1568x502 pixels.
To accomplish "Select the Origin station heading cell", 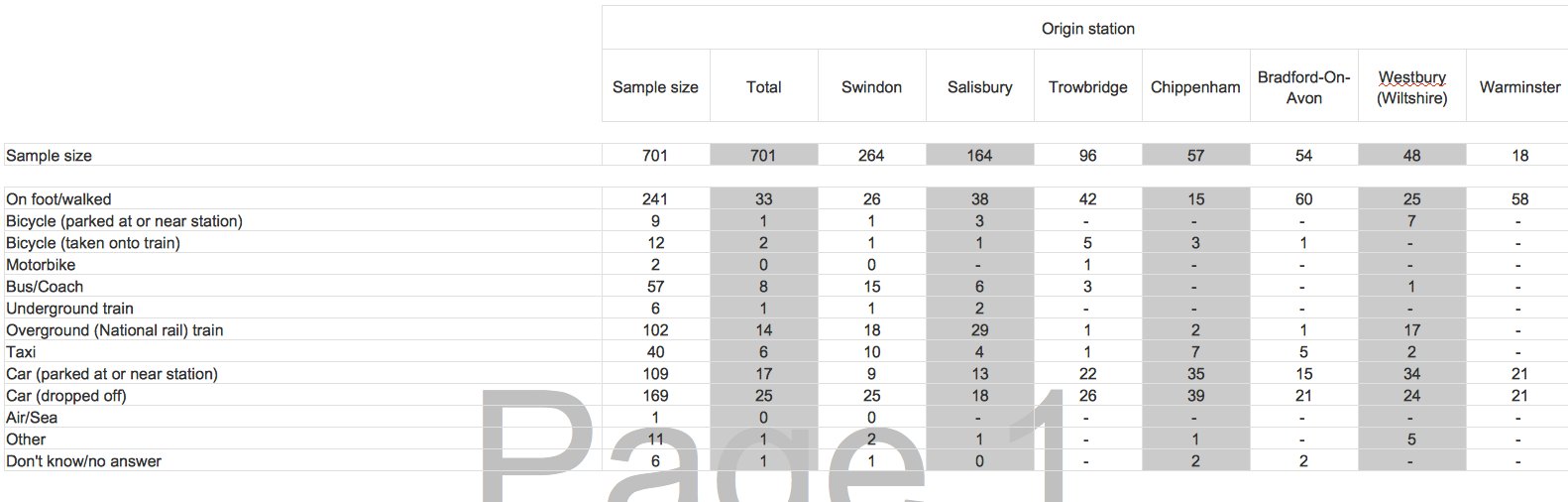I will point(1087,29).
